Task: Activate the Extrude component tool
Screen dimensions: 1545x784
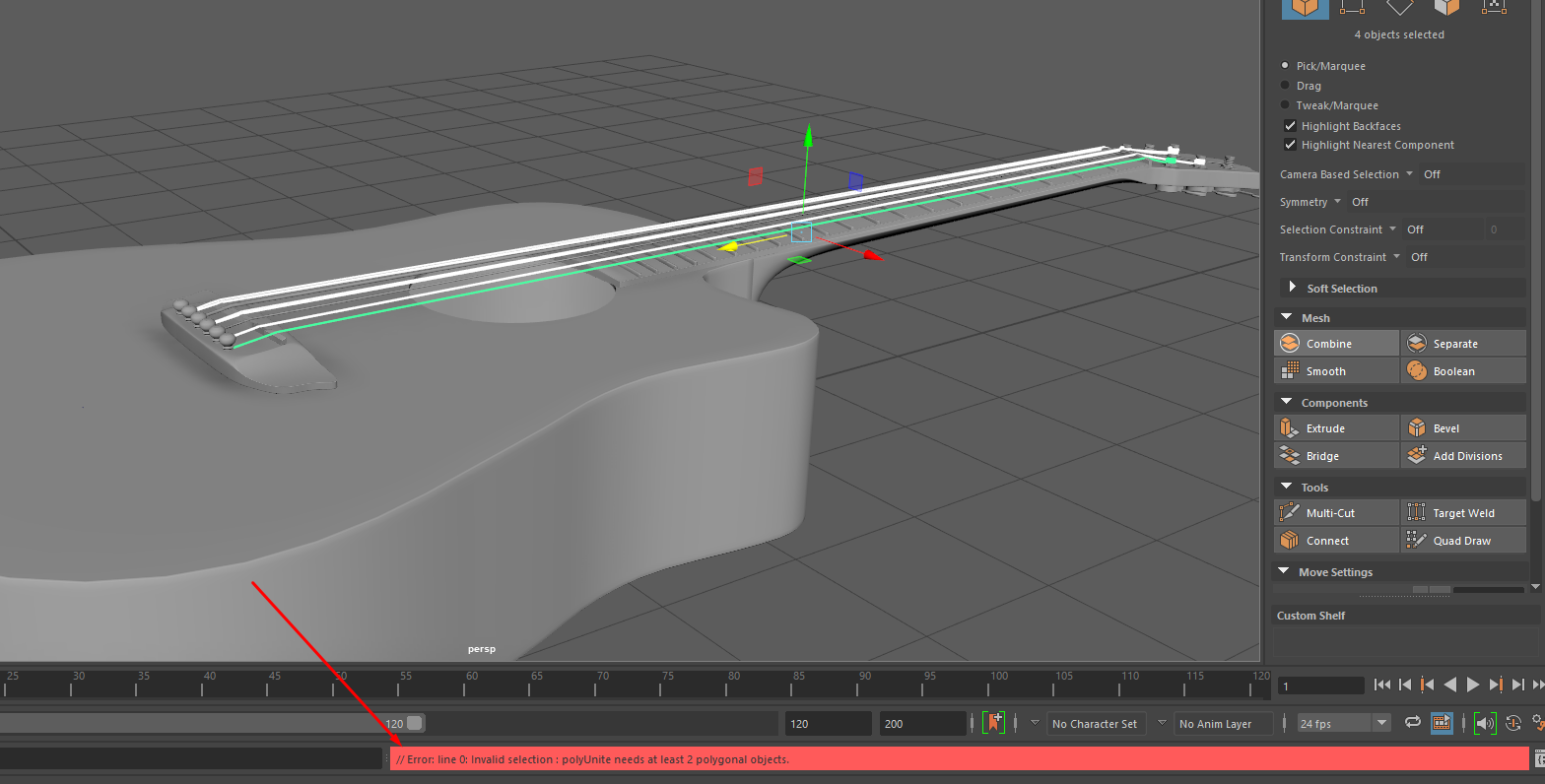Action: pos(1336,427)
